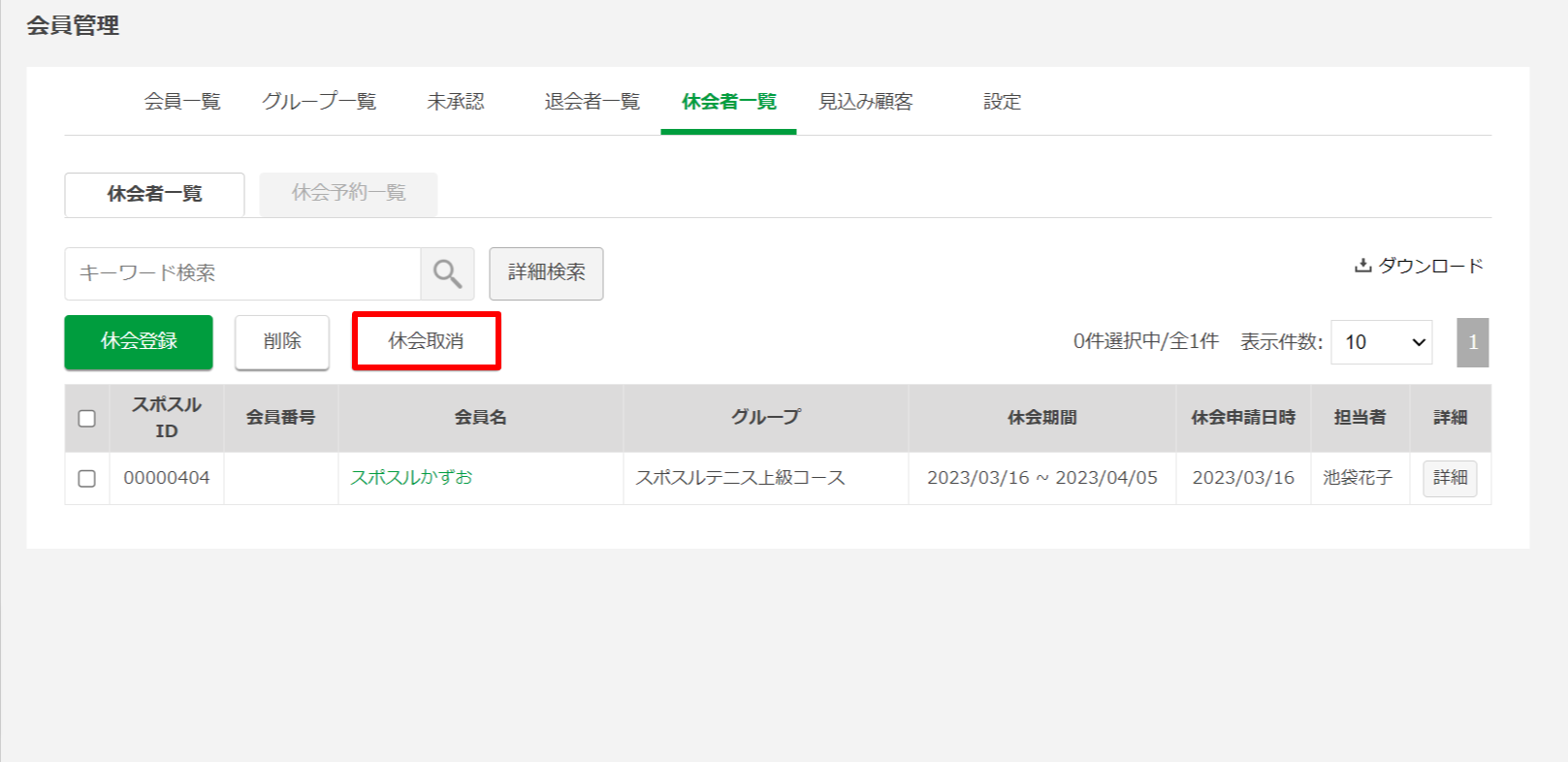Click the 0件選択中/全1件 count text
Screen dimensions: 1568x762
point(1145,341)
